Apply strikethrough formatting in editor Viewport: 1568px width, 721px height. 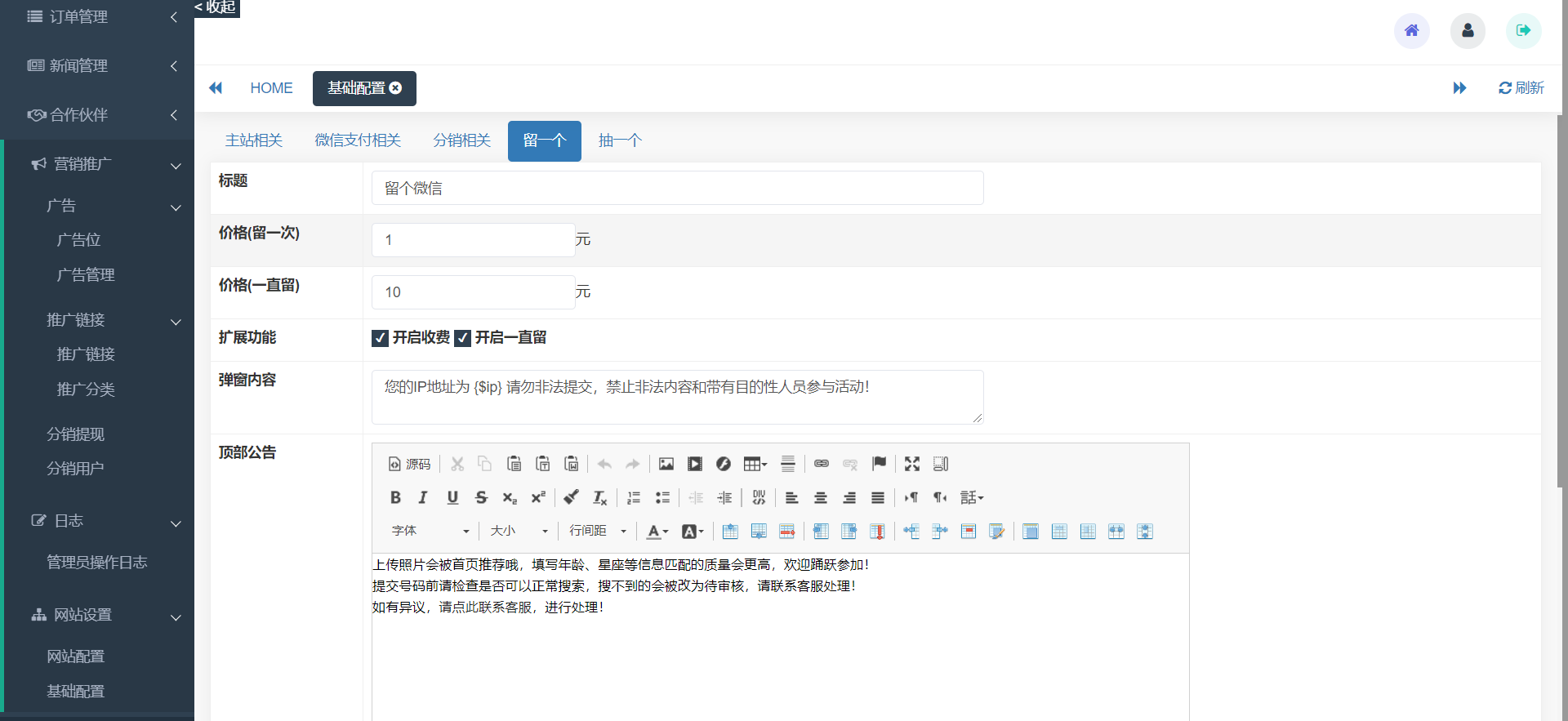click(x=481, y=497)
